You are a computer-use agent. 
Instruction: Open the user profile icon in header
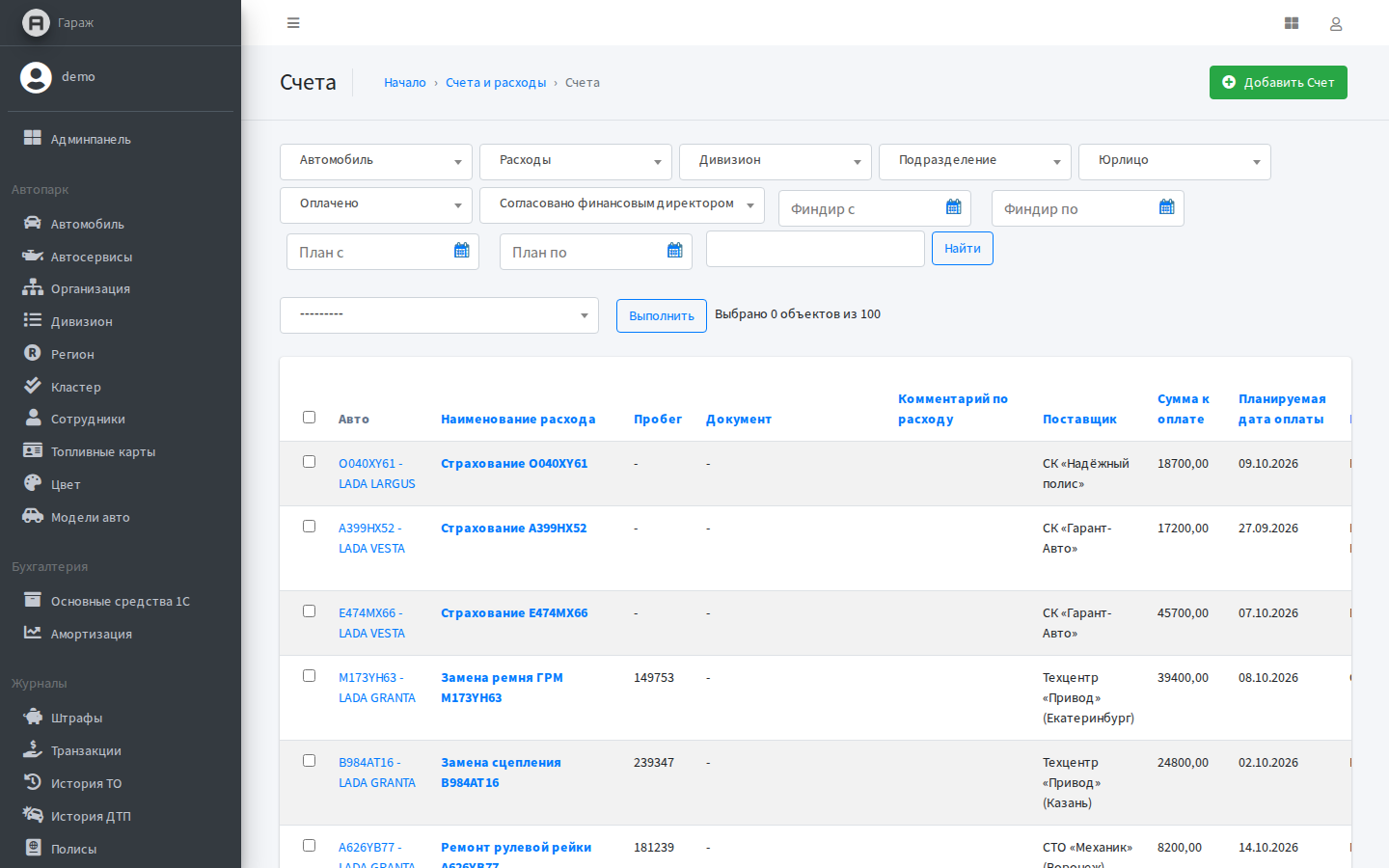(1336, 23)
